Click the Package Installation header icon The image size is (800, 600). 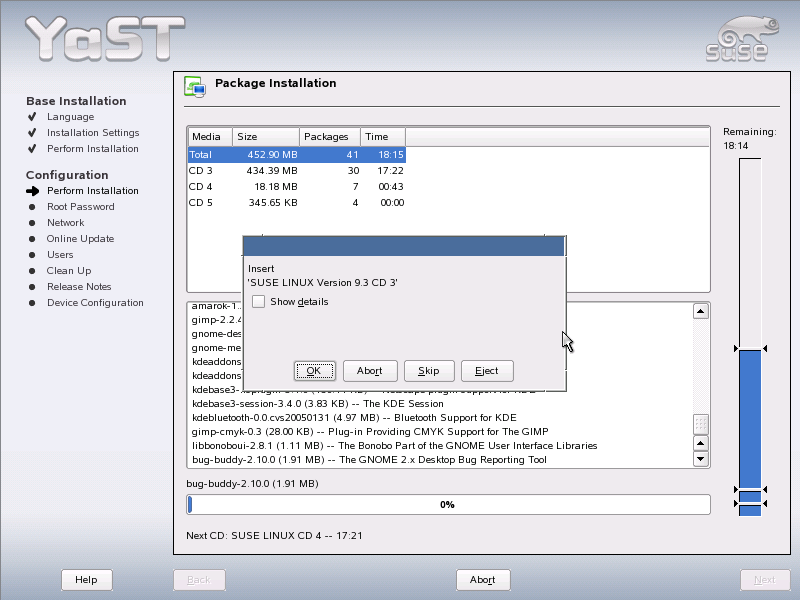[195, 86]
